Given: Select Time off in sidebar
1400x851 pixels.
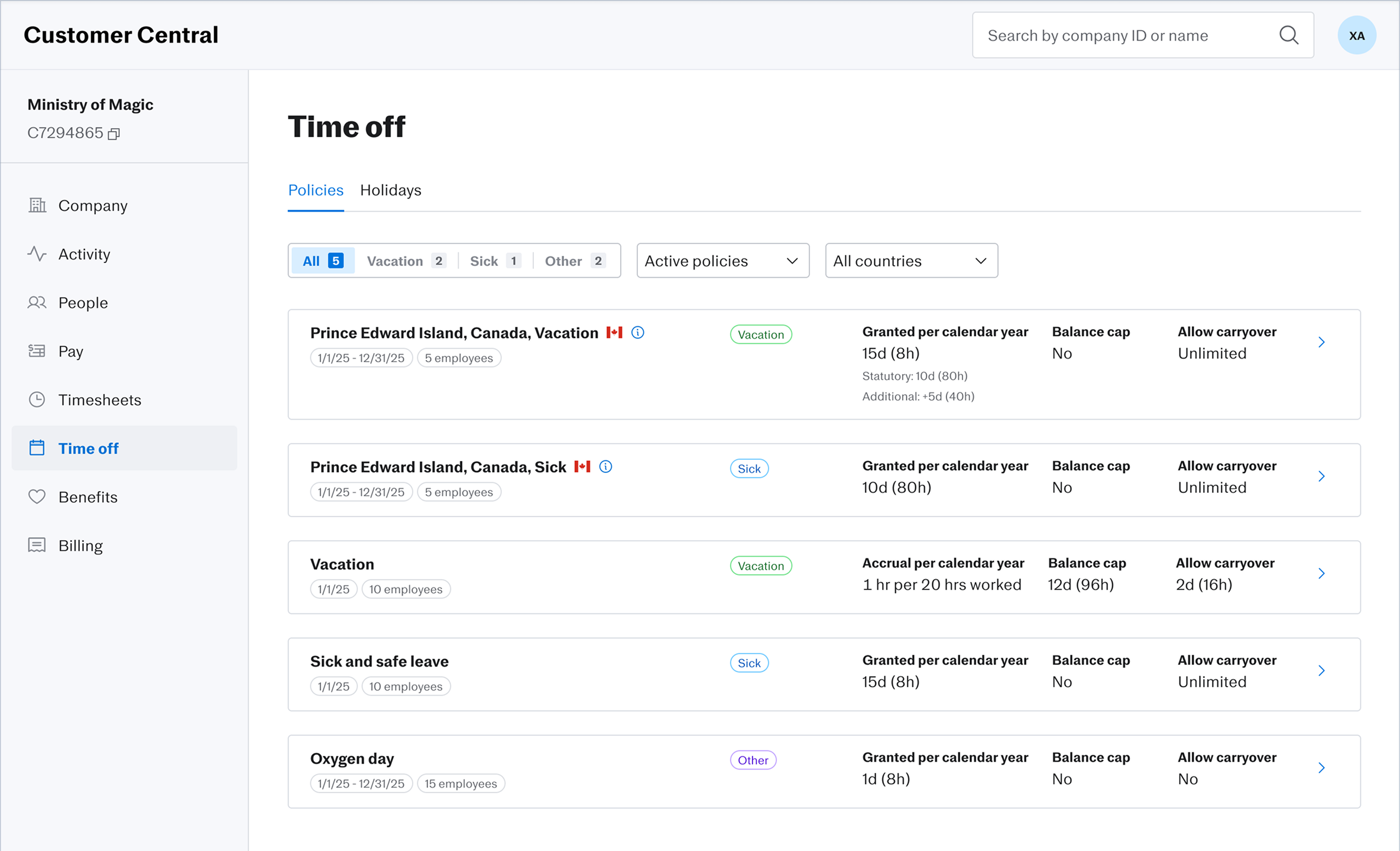Looking at the screenshot, I should pyautogui.click(x=124, y=448).
